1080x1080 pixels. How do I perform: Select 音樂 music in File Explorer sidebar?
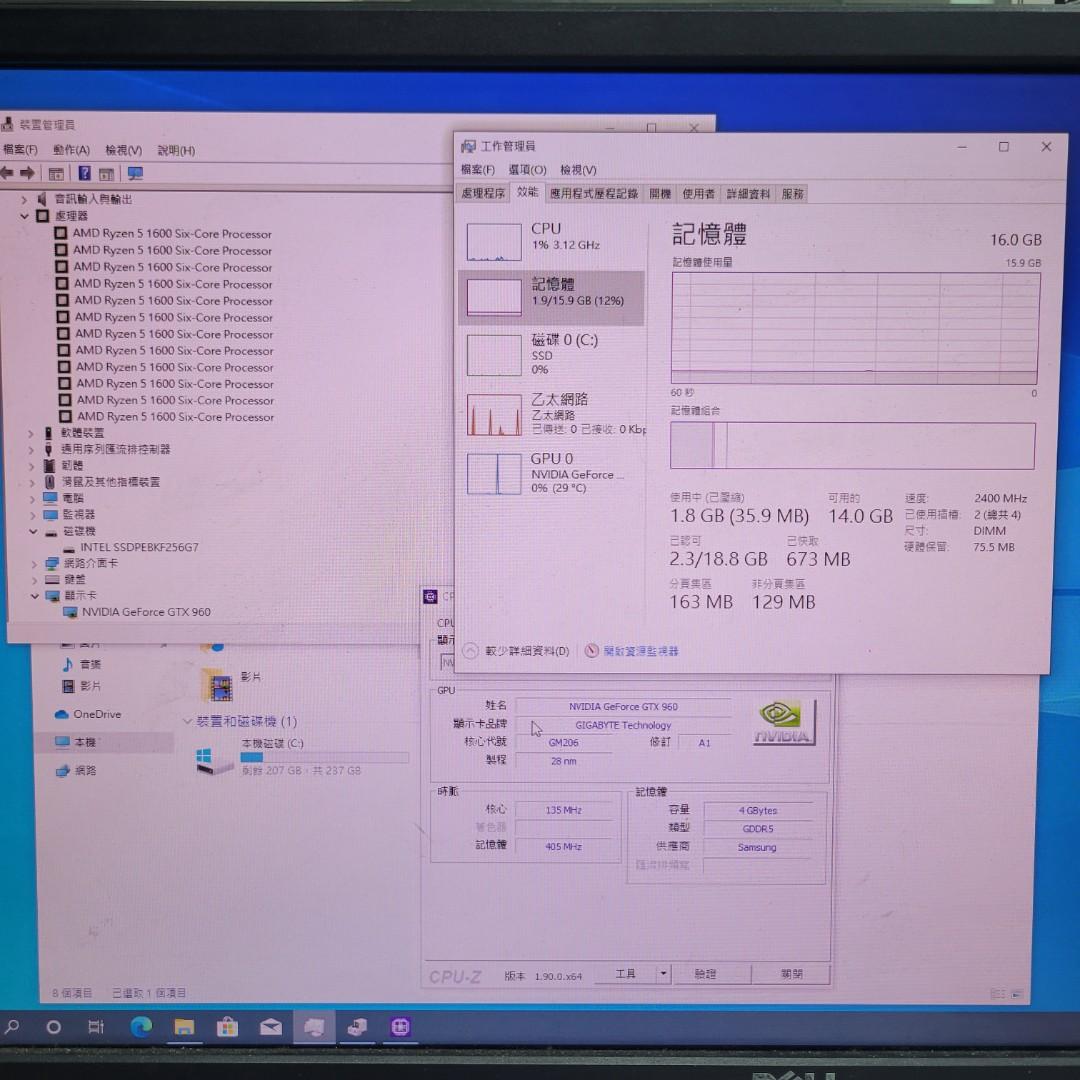pos(90,665)
